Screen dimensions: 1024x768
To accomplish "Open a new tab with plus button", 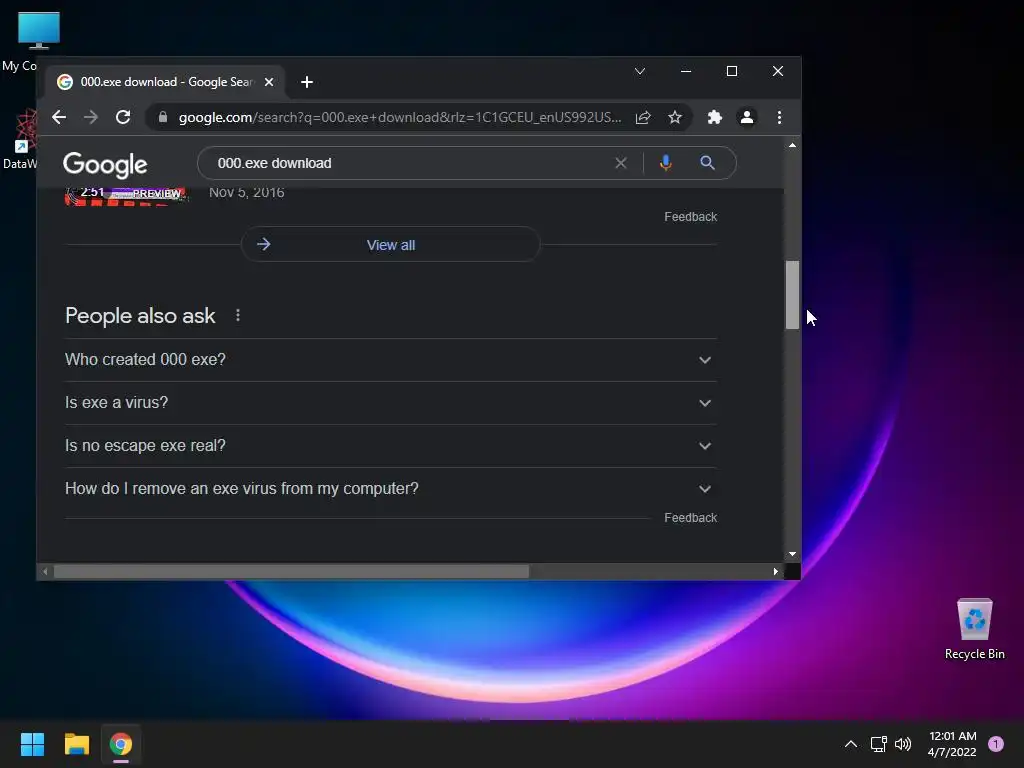I will tap(307, 82).
